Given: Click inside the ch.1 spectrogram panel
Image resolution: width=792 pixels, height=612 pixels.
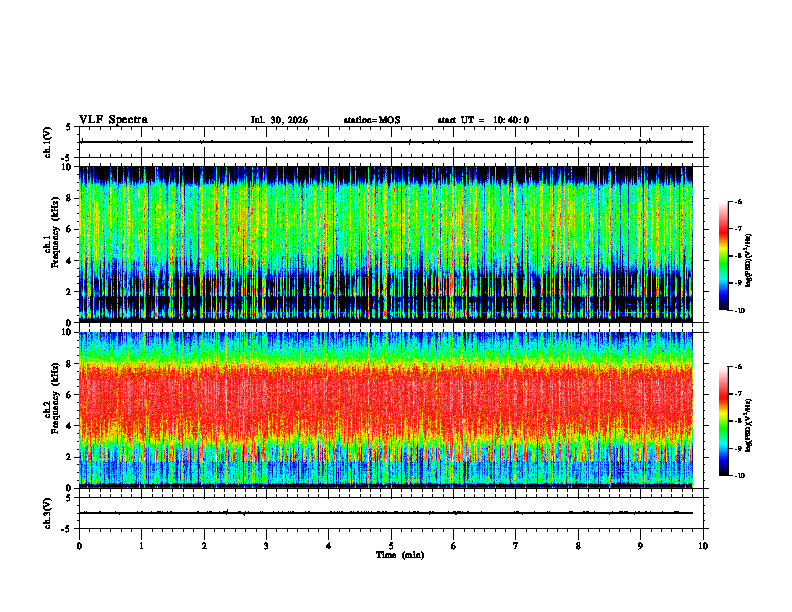Looking at the screenshot, I should 386,244.
